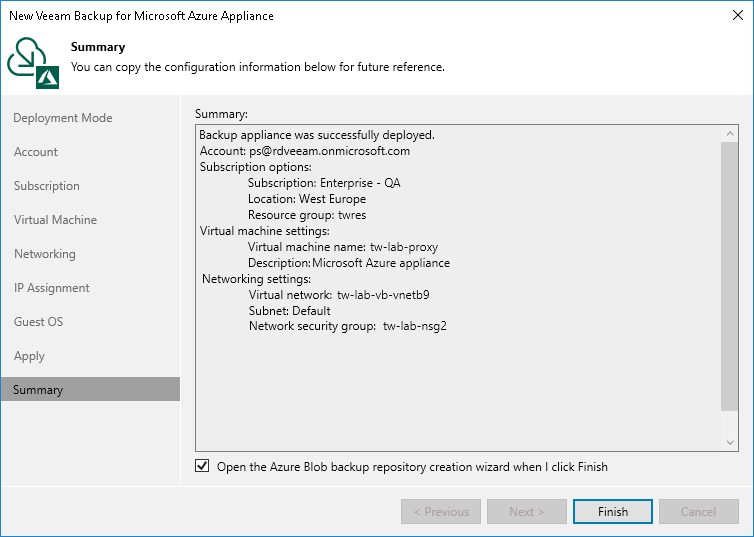Switch to the Virtual Machine step
The image size is (754, 537).
(55, 220)
